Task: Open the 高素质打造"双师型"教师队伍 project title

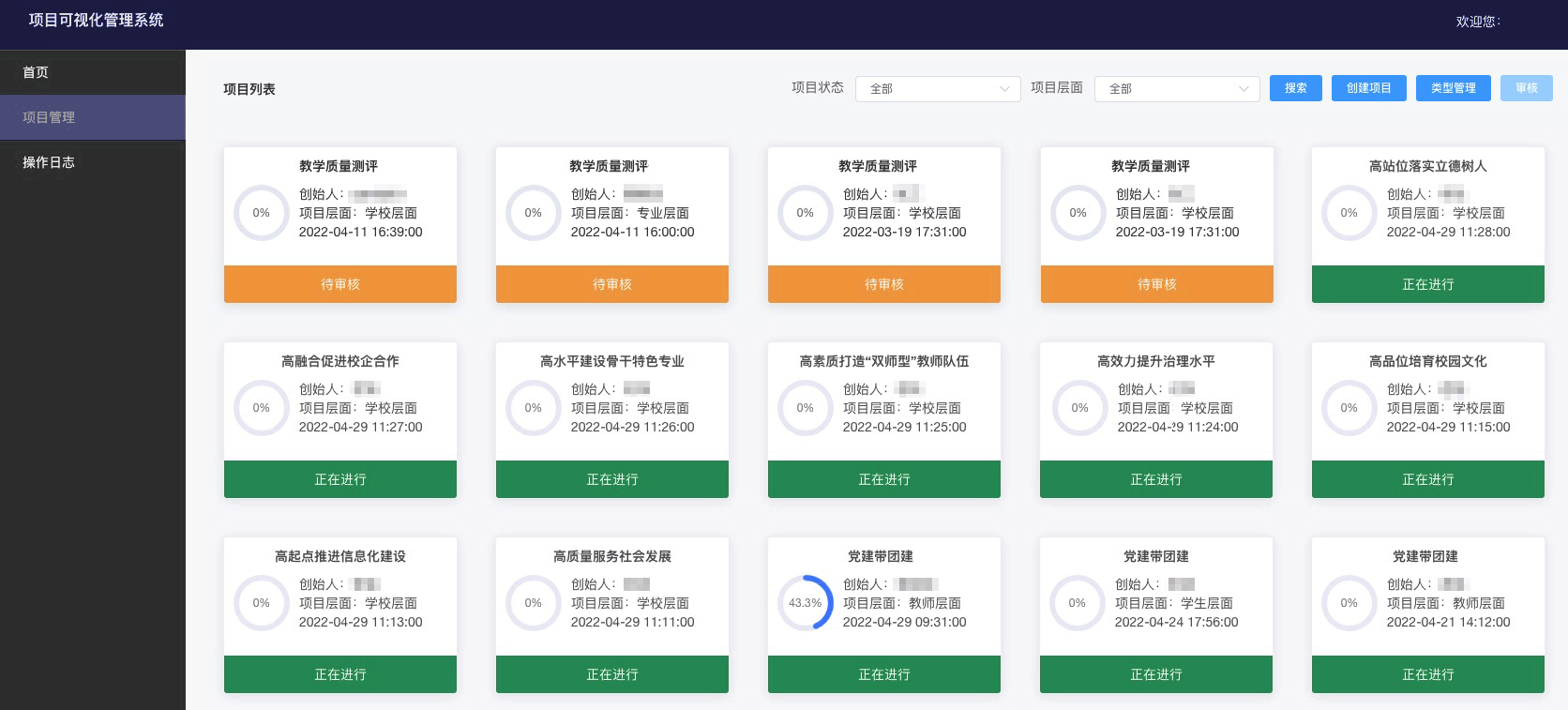Action: point(883,361)
